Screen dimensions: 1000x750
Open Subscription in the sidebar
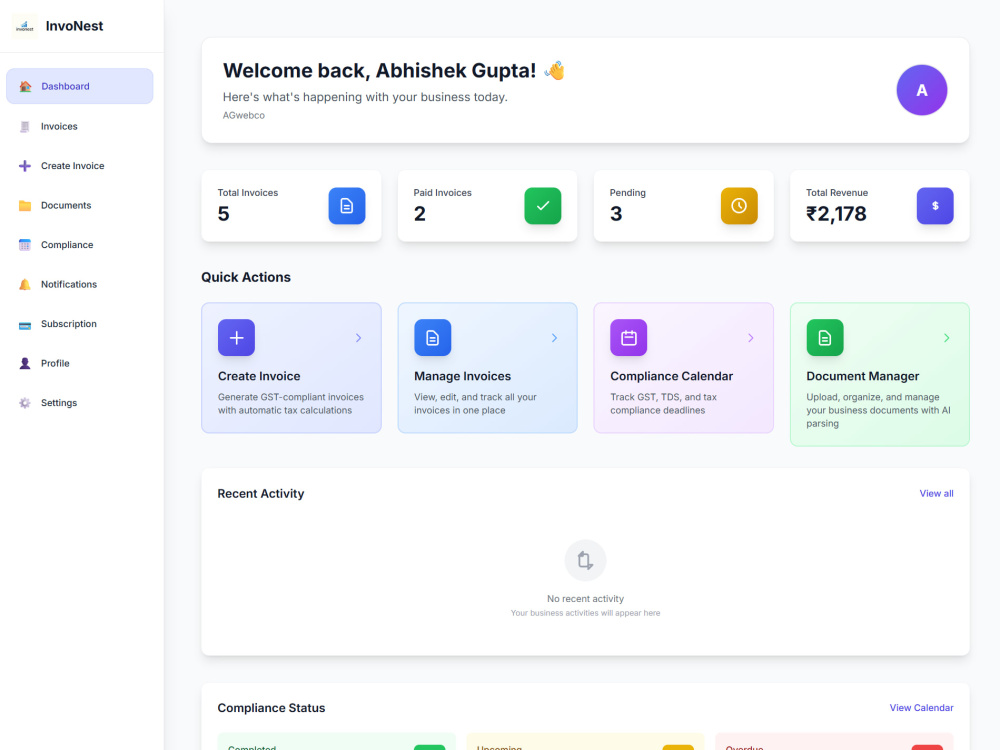(x=80, y=324)
